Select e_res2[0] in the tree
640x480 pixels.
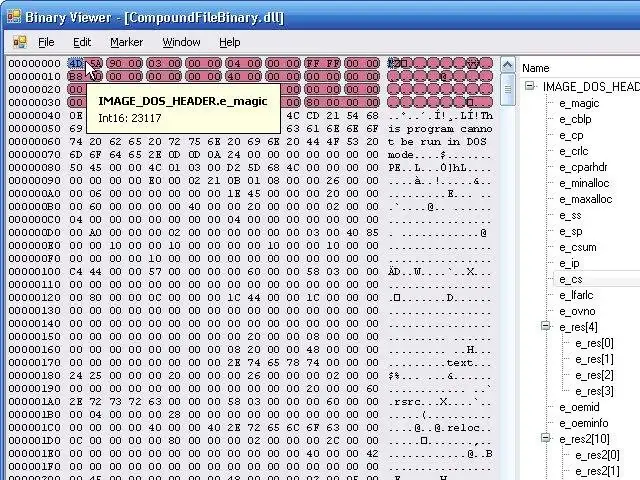(598, 455)
